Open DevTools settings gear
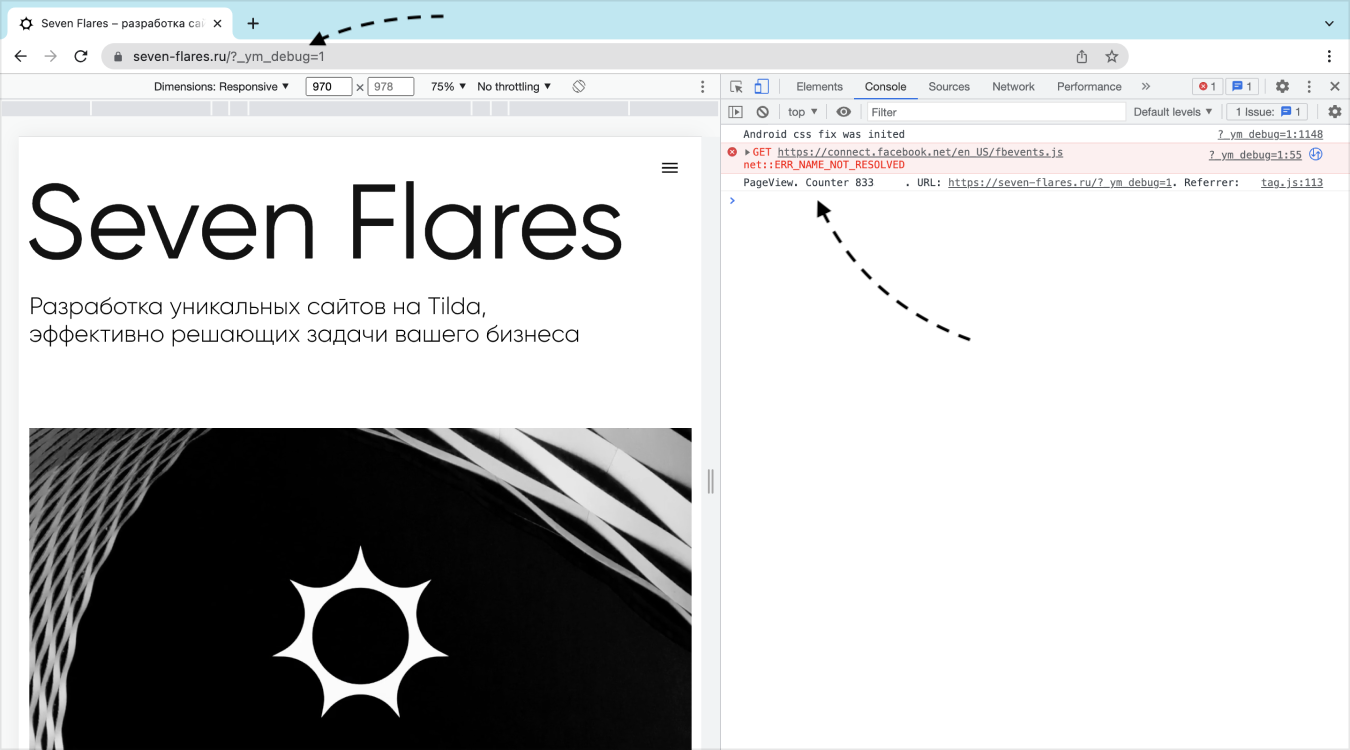The image size is (1350, 750). (1282, 87)
